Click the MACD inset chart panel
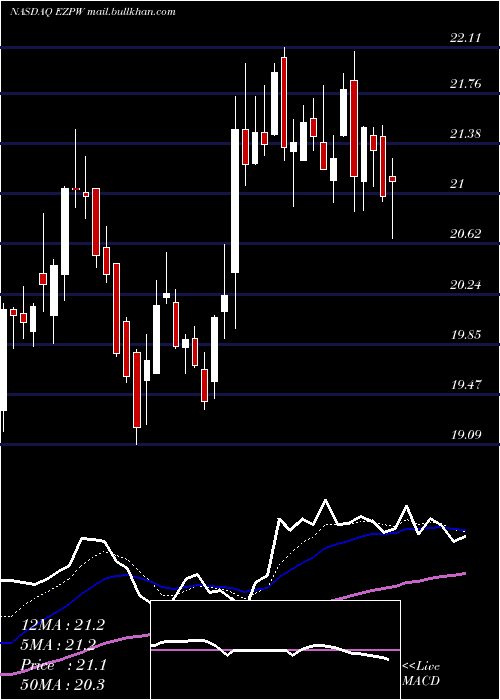This screenshot has width=500, height=700. pyautogui.click(x=275, y=650)
